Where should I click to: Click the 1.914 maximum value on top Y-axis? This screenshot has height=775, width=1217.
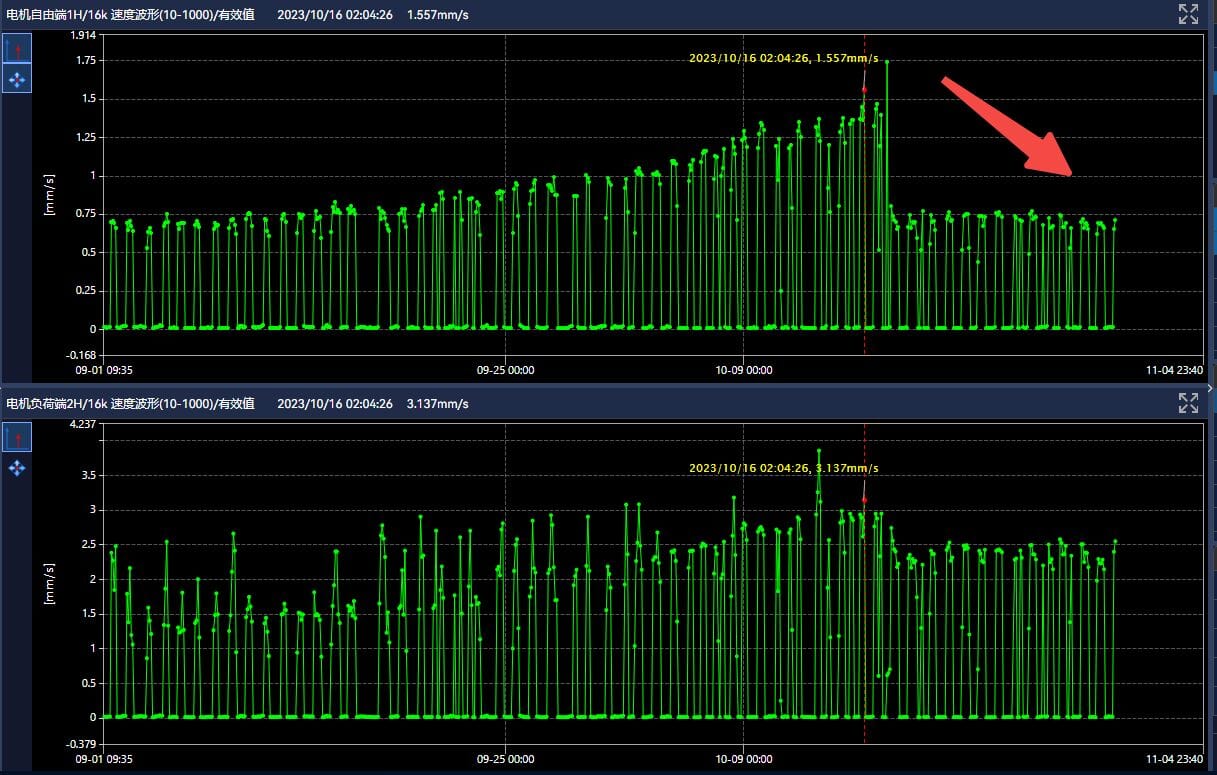[x=83, y=35]
